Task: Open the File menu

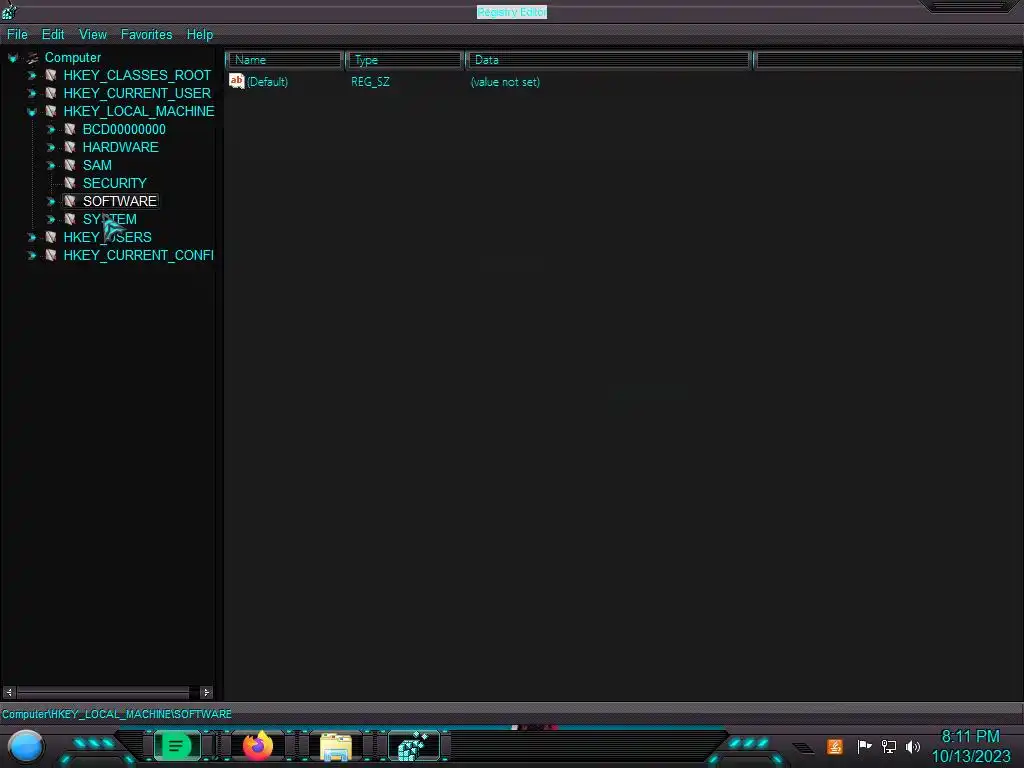Action: (x=17, y=35)
